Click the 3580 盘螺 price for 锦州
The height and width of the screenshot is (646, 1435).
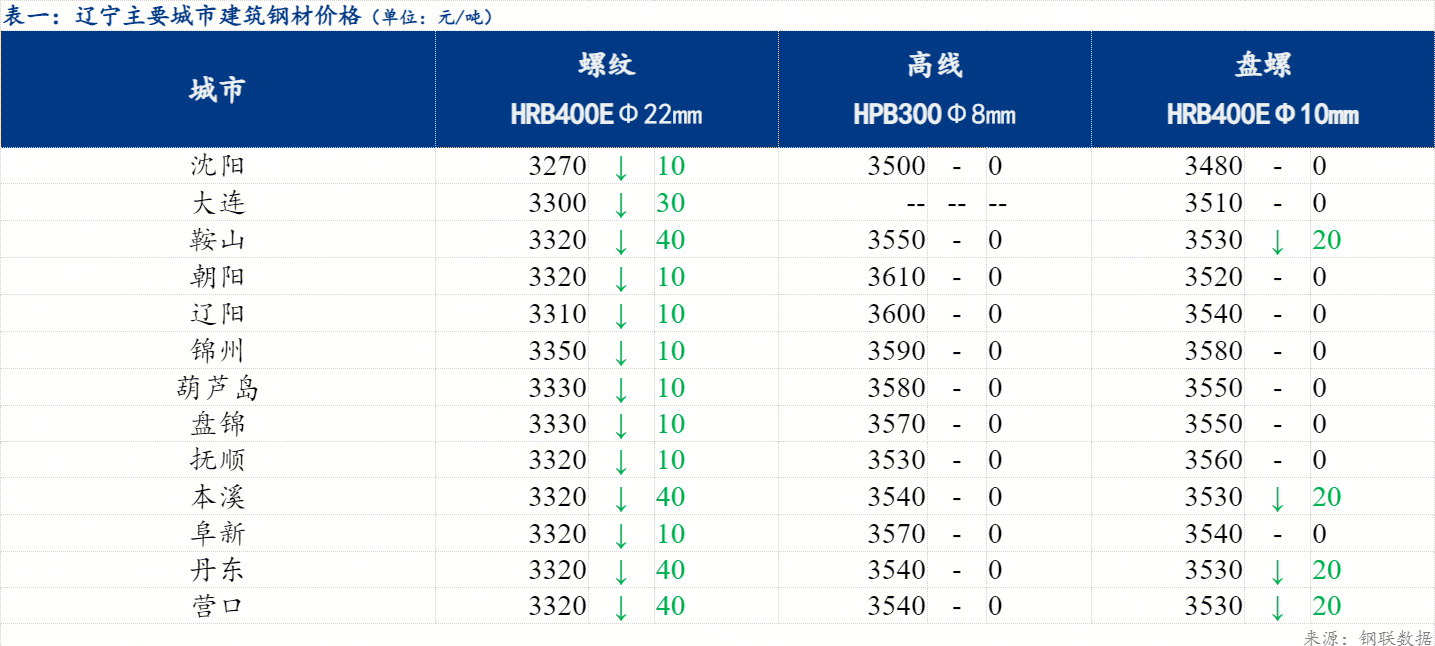coord(1213,351)
